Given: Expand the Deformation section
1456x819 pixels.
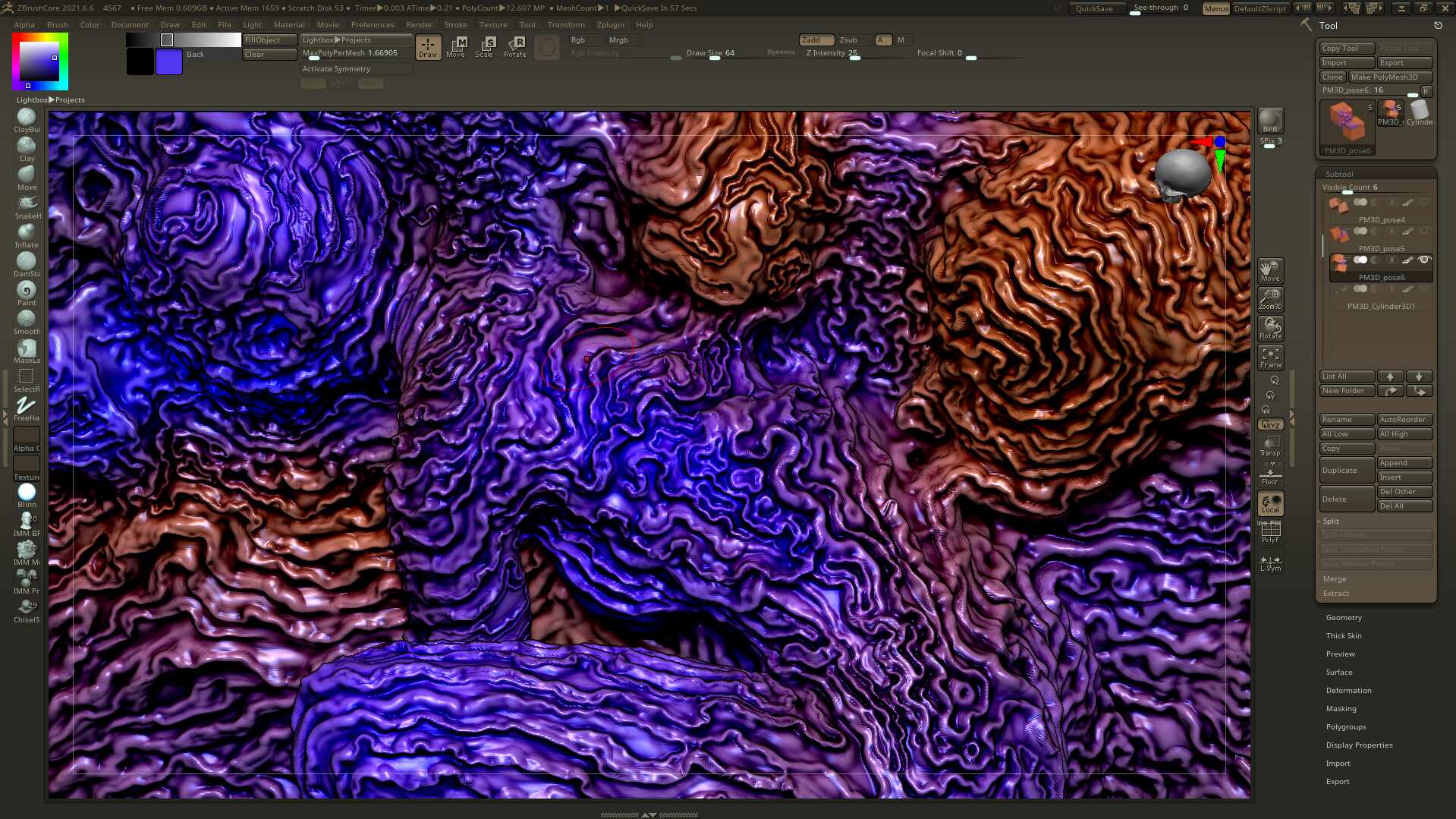Looking at the screenshot, I should pyautogui.click(x=1348, y=690).
